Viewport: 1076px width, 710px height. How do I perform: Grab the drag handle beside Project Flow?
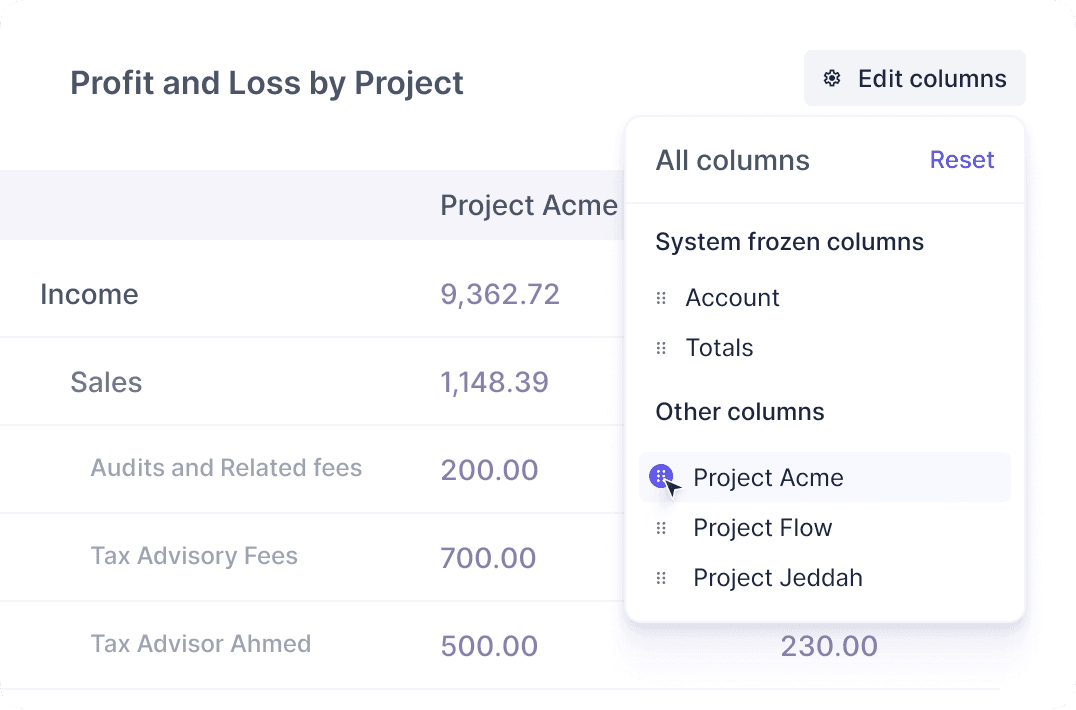661,528
